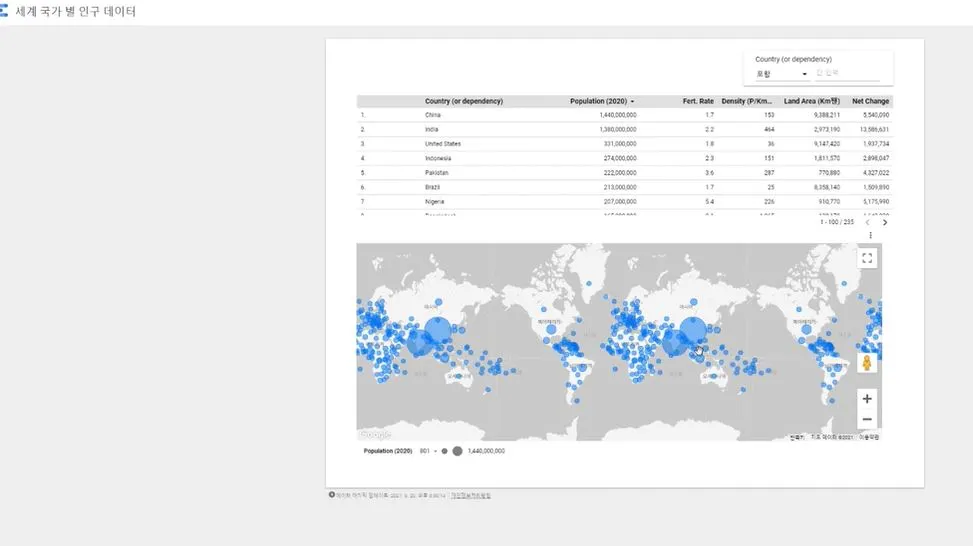Click Pakistan fertility rate 3.6
Image resolution: width=973 pixels, height=546 pixels.
click(709, 172)
